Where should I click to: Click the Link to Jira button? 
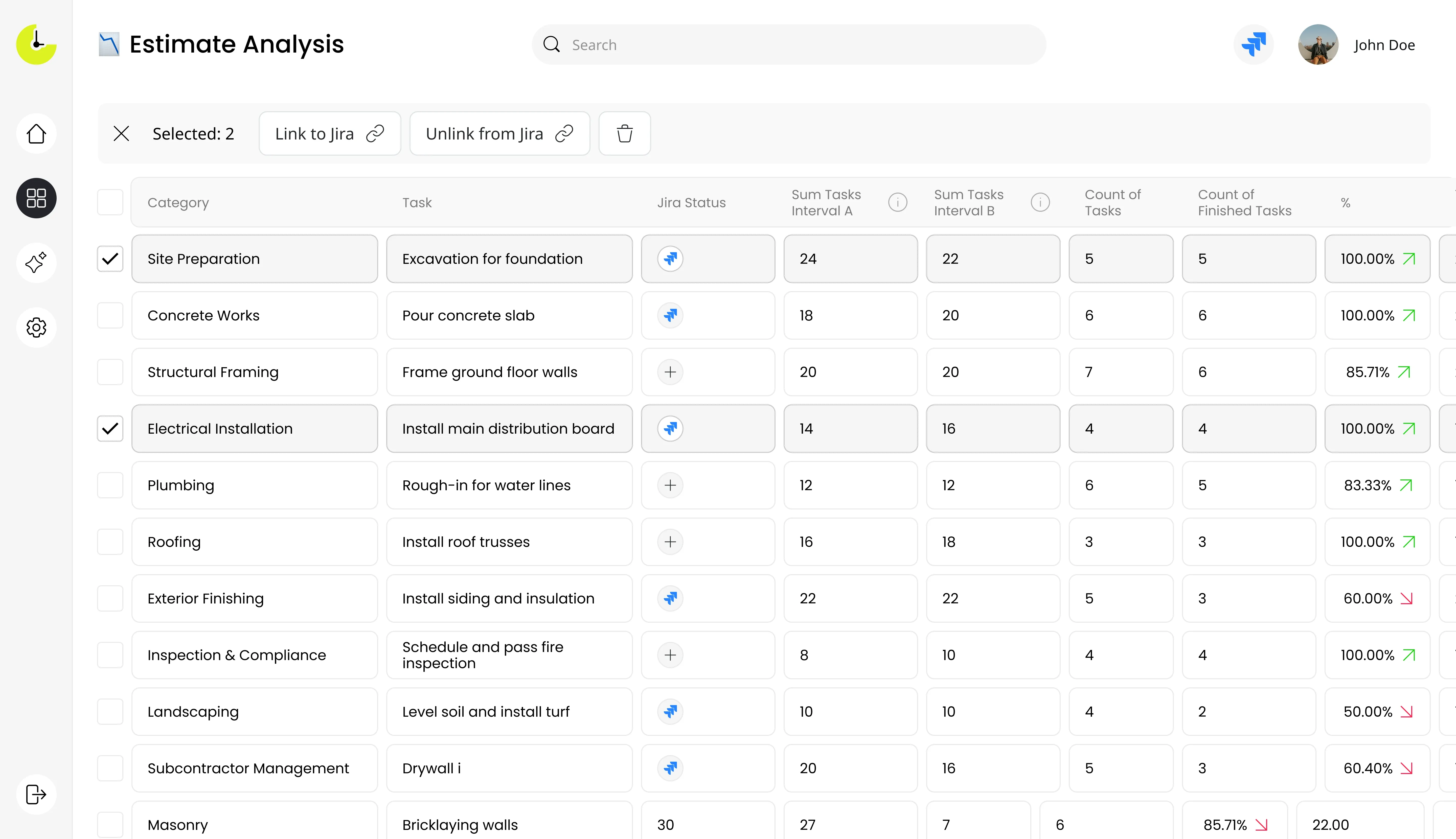[329, 134]
